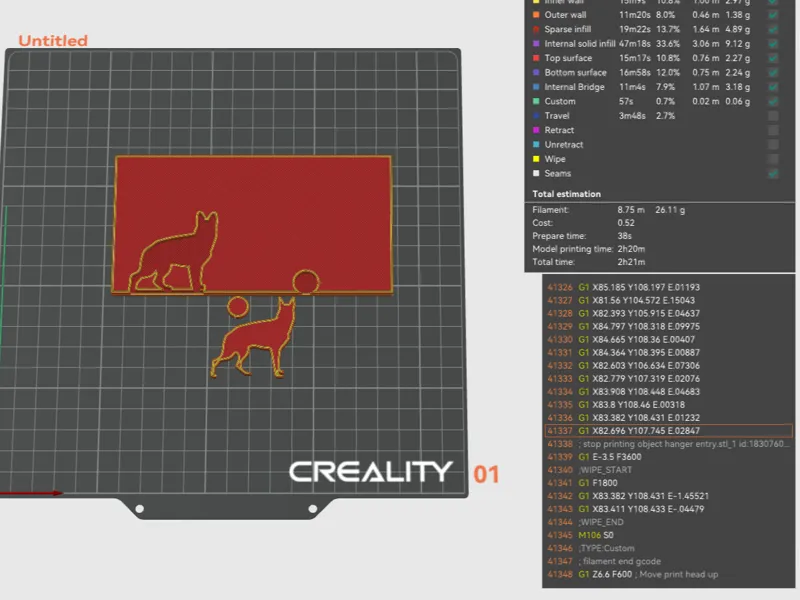Click the magenta Retract color swatch
Screen dimensions: 800x600
[x=536, y=130]
